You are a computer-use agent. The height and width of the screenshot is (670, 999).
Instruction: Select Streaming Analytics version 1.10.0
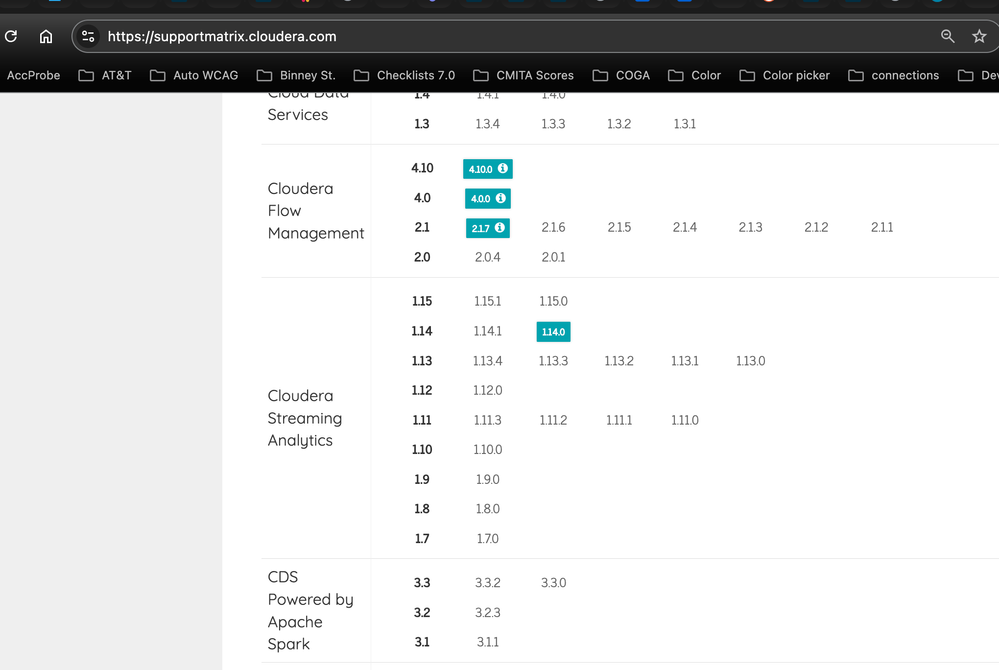pyautogui.click(x=487, y=450)
